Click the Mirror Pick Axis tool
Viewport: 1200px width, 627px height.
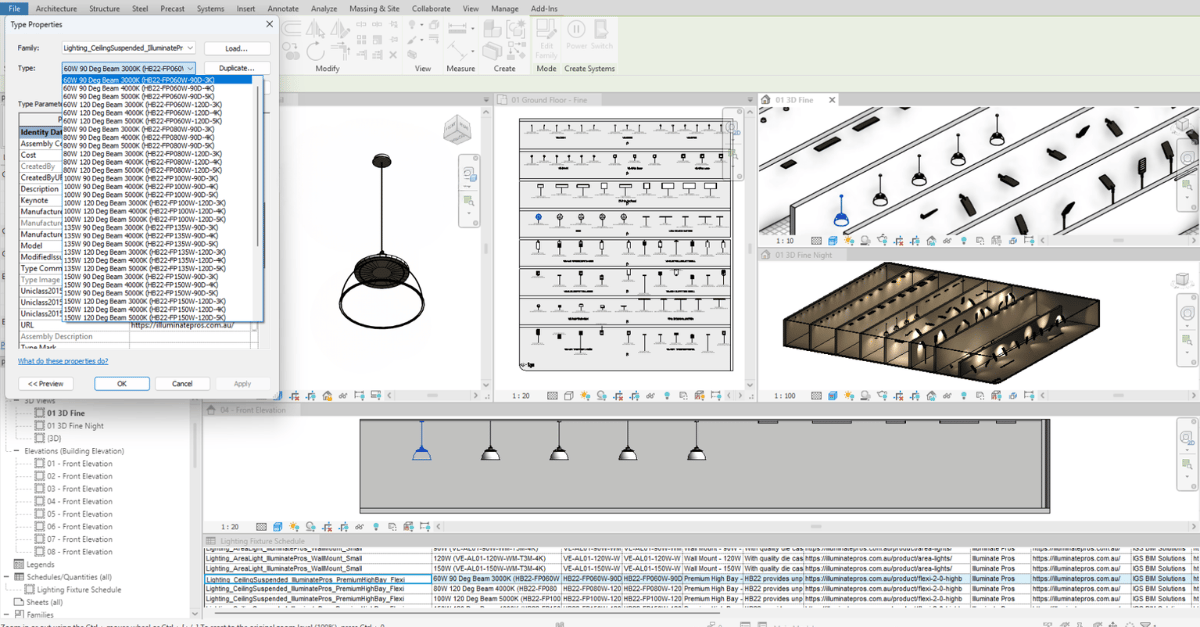[315, 28]
